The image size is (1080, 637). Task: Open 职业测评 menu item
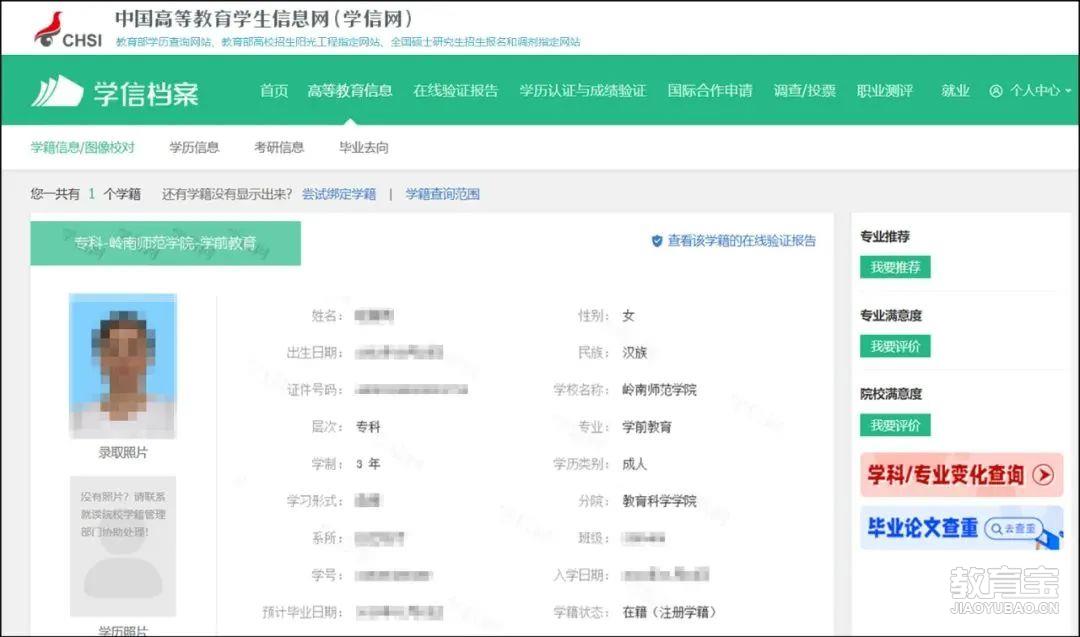click(885, 91)
